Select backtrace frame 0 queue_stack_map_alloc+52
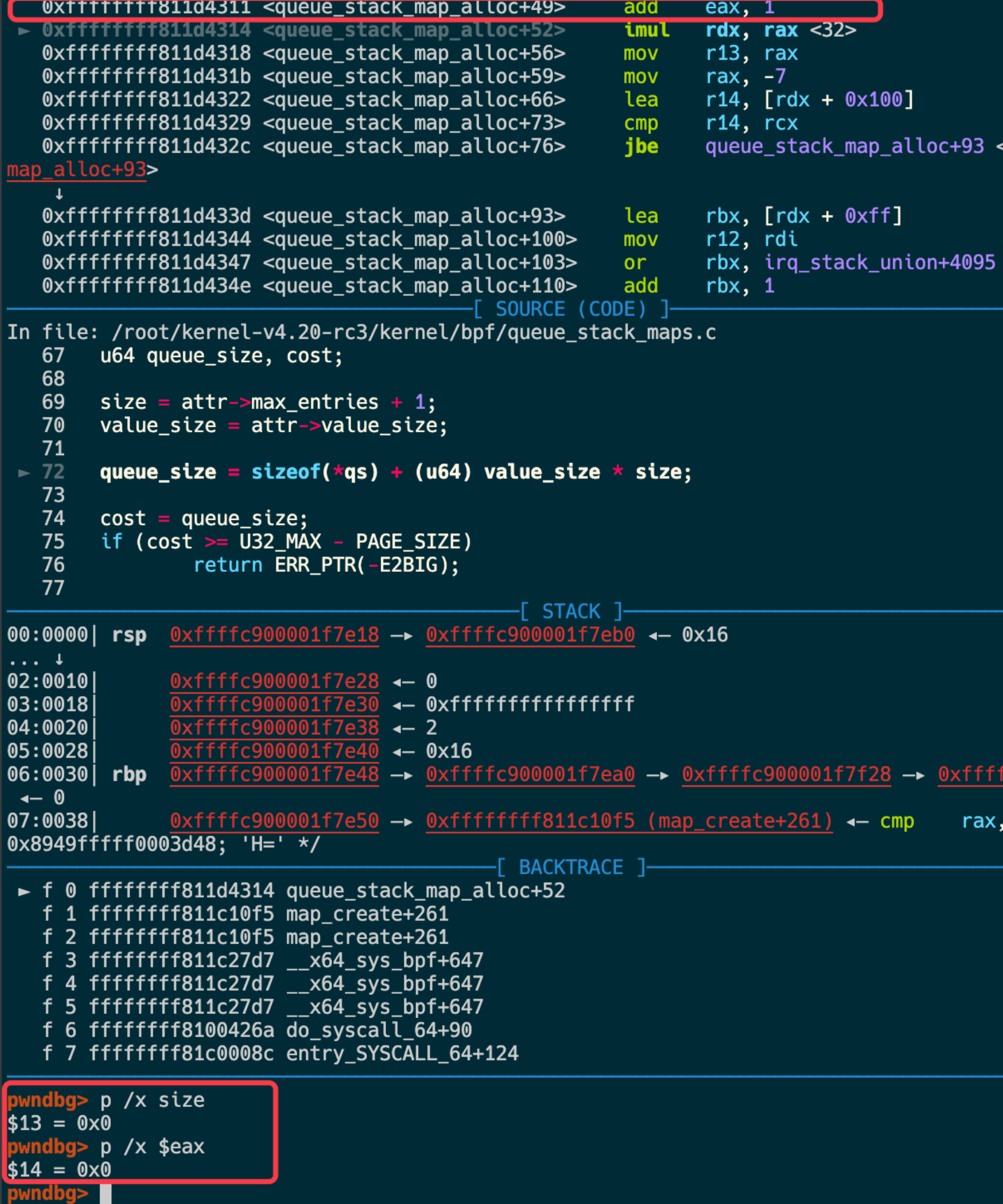This screenshot has width=1003, height=1204. coord(303,891)
